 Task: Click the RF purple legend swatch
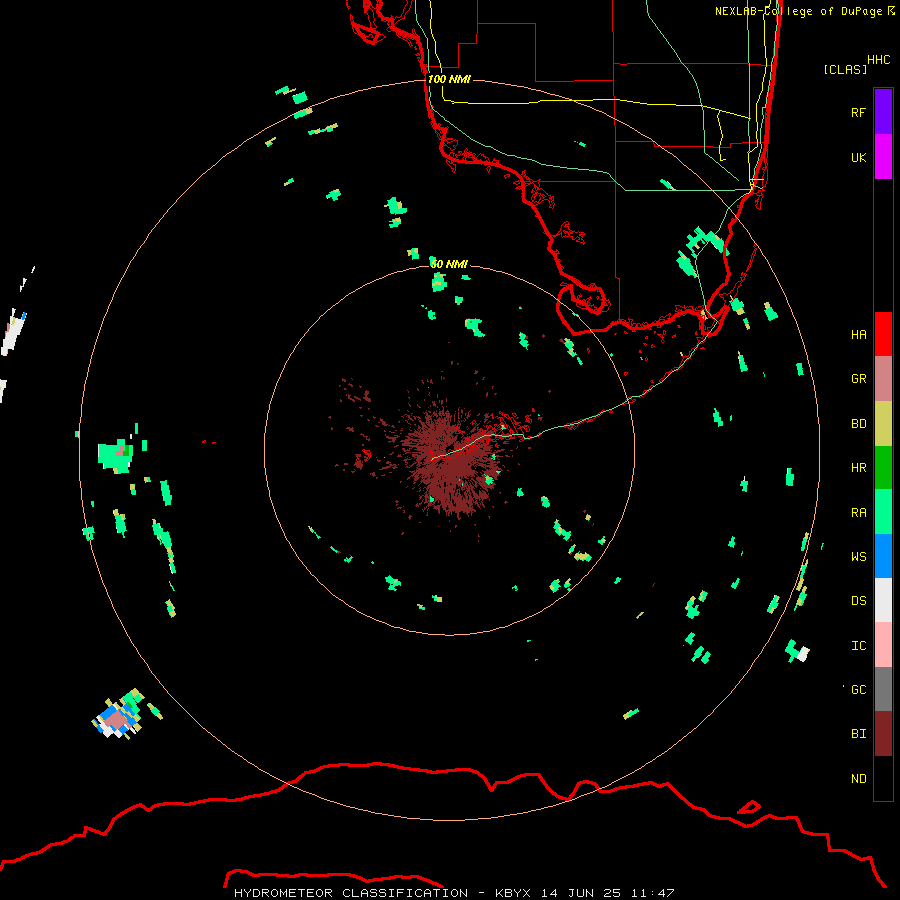883,112
